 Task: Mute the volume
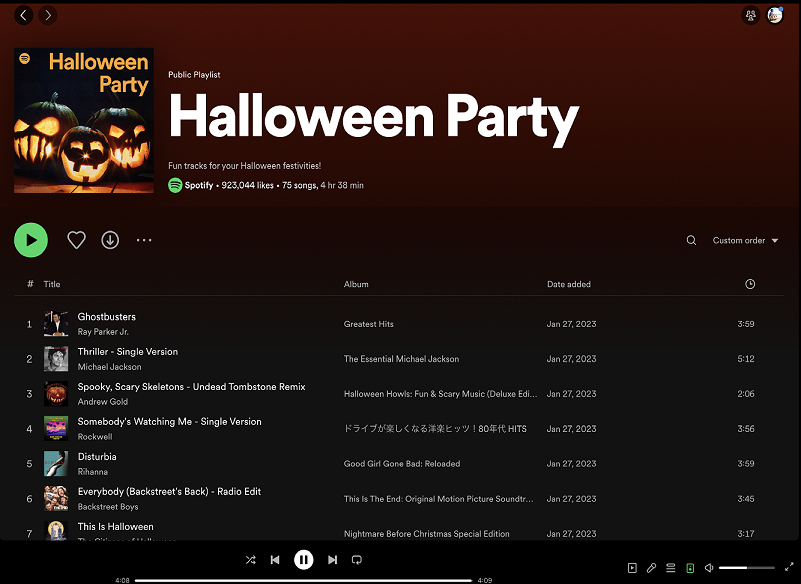click(x=710, y=567)
